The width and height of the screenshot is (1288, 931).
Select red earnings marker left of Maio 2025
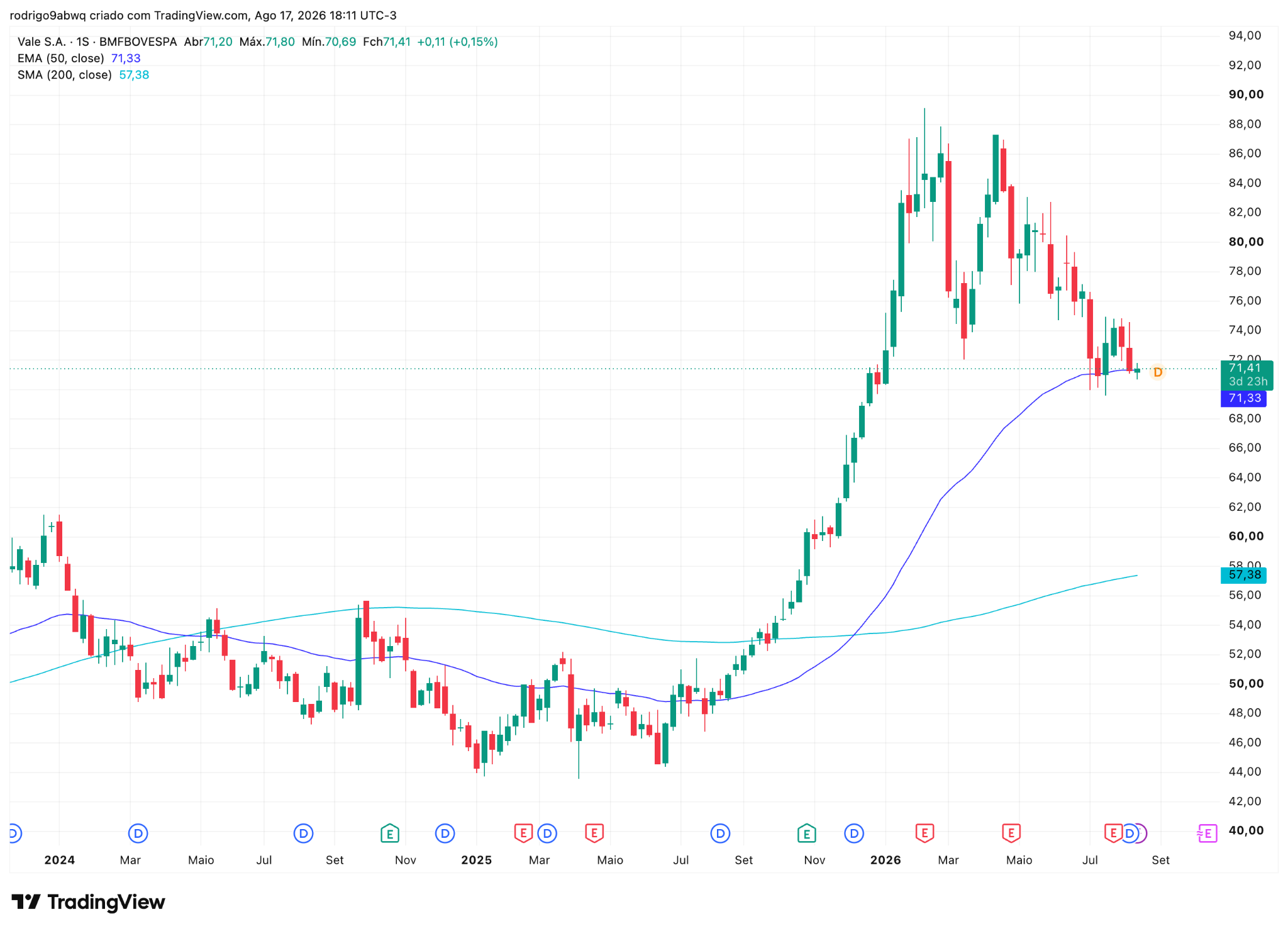pyautogui.click(x=594, y=833)
